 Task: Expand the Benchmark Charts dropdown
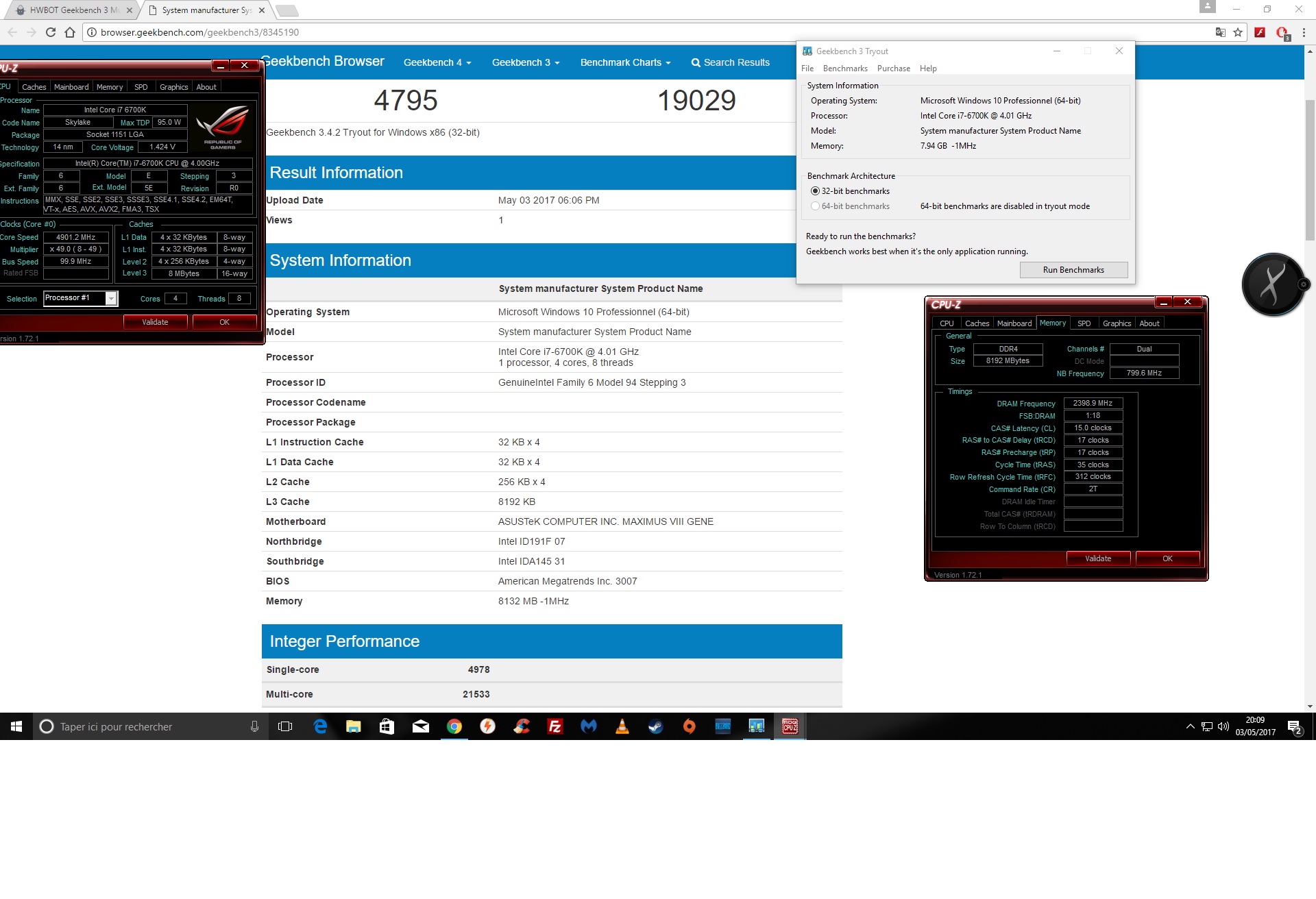tap(625, 62)
